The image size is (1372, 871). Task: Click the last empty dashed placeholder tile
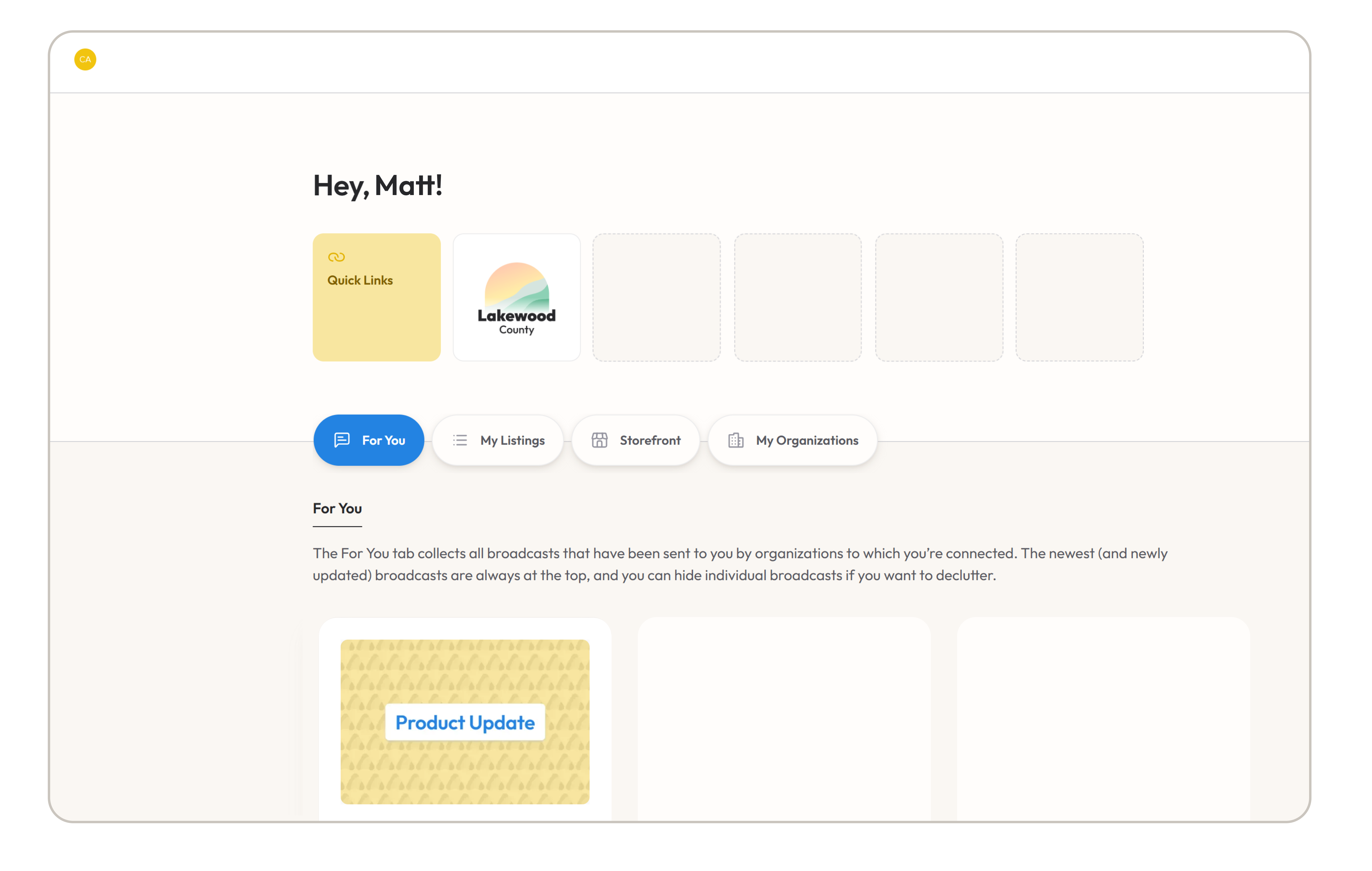pos(1079,297)
